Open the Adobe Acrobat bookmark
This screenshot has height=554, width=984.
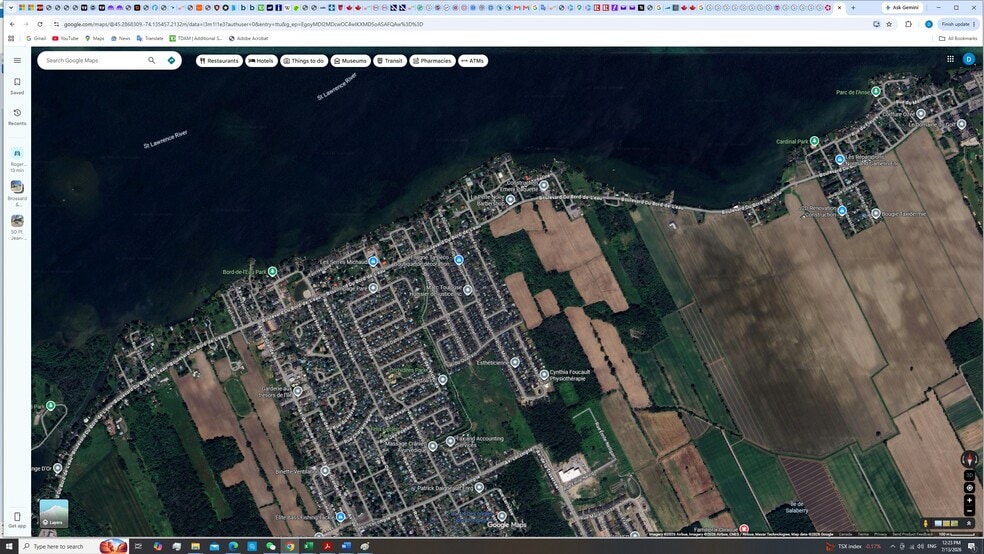click(x=249, y=38)
